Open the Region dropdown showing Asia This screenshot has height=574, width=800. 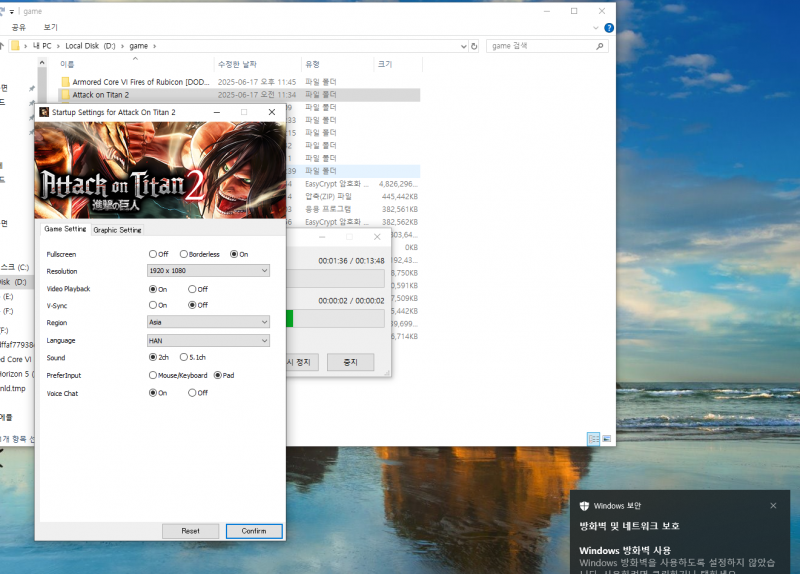(208, 322)
